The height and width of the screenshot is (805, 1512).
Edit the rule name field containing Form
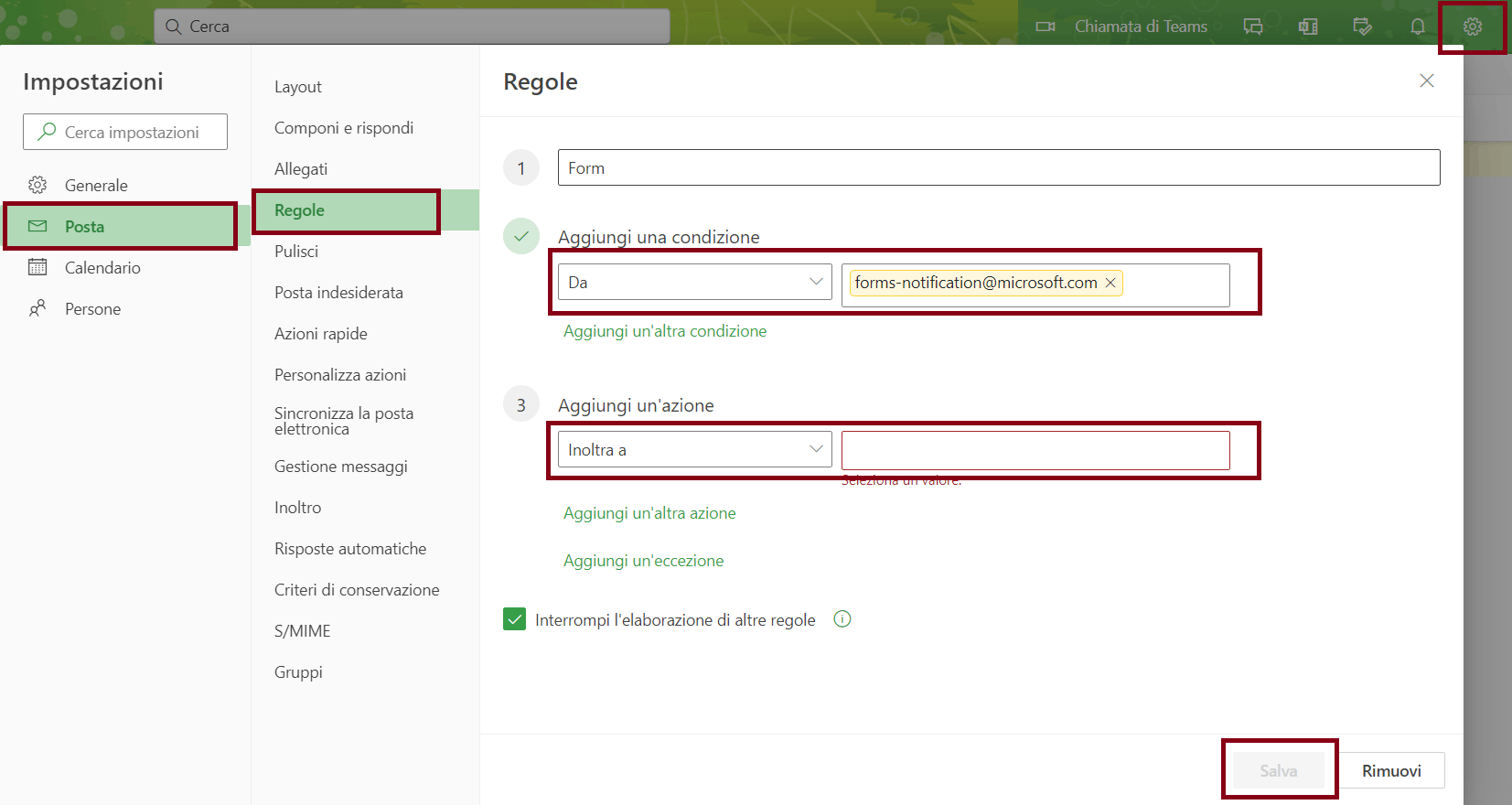point(999,167)
